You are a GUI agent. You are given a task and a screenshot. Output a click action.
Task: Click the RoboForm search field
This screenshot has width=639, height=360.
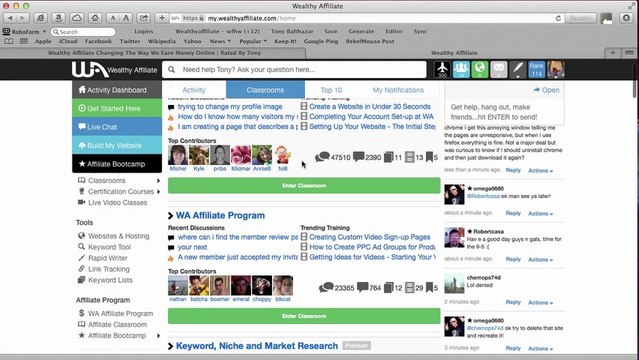[x=83, y=31]
